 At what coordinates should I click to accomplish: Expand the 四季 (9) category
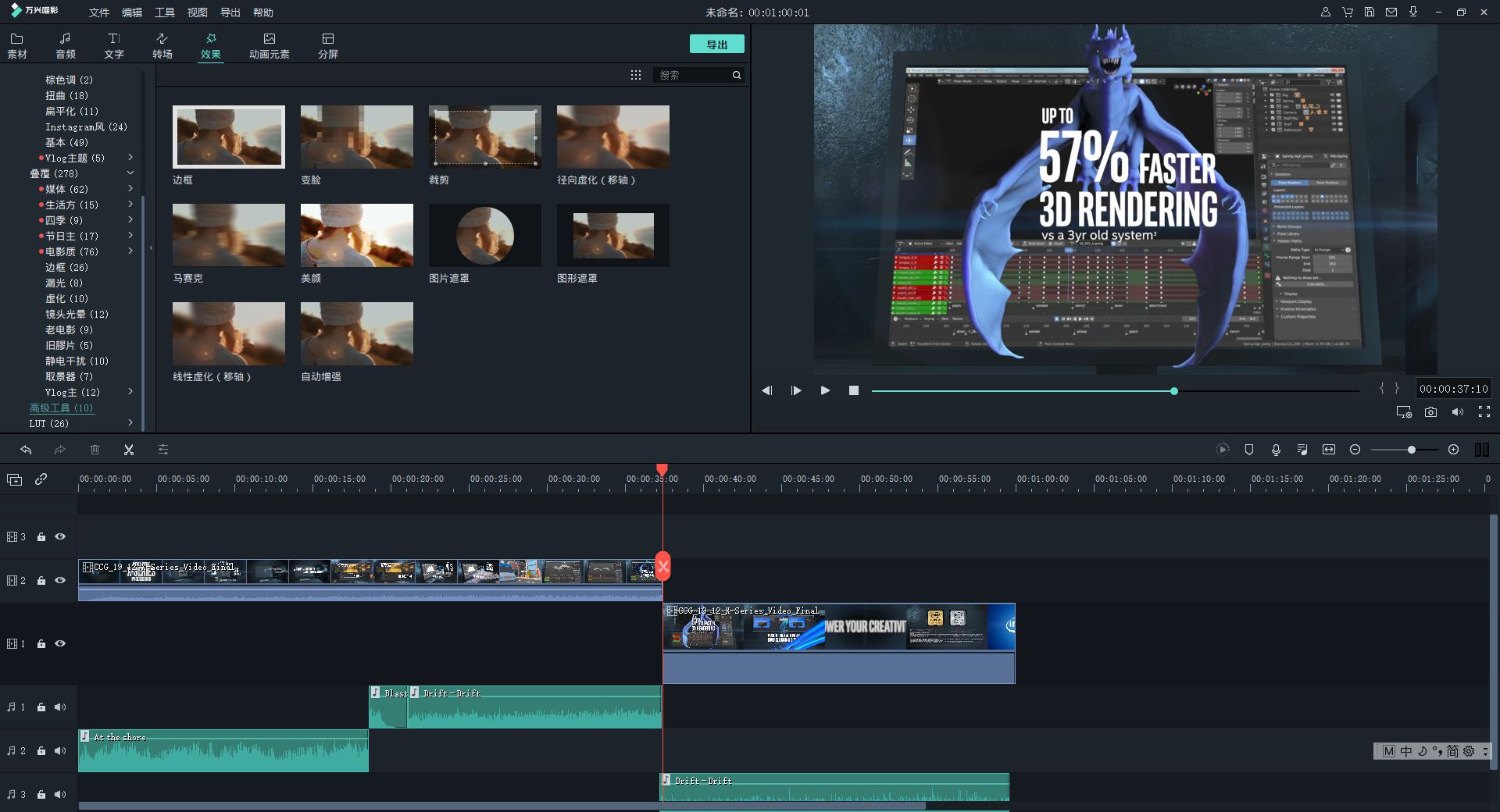click(130, 220)
